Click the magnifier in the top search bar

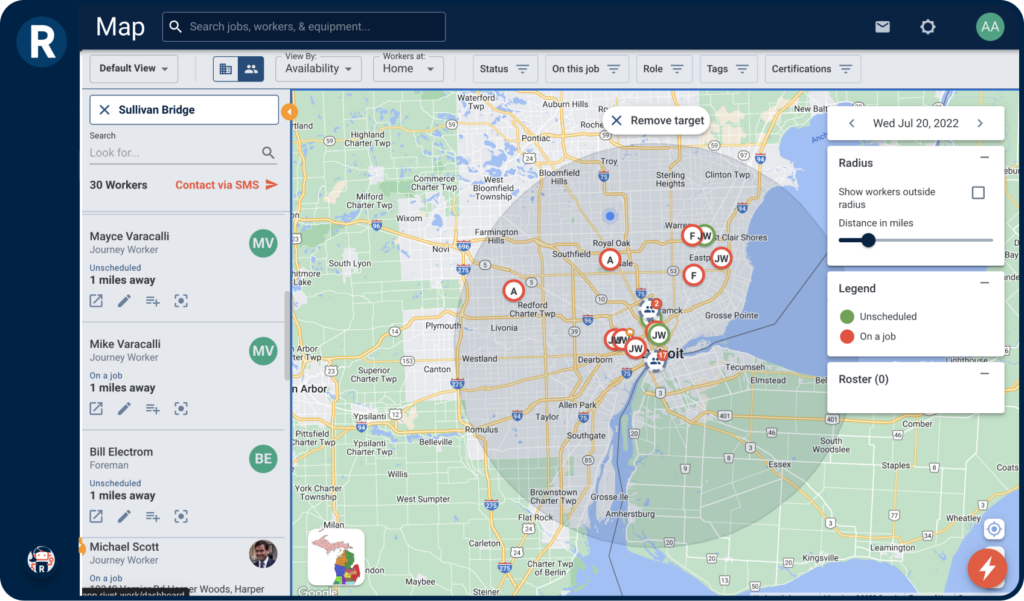point(175,27)
